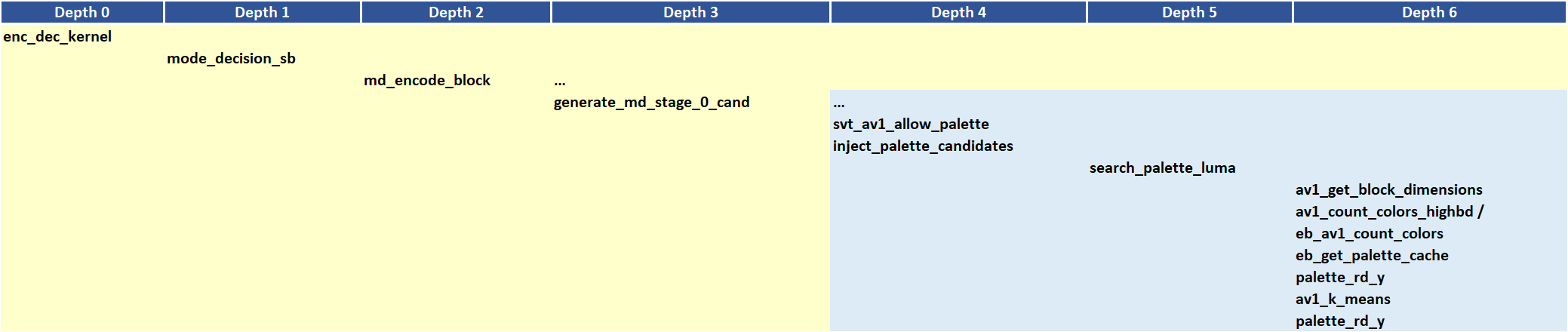Select the svt_av1_allow_palette cell
The height and width of the screenshot is (332, 1568).
click(x=911, y=124)
